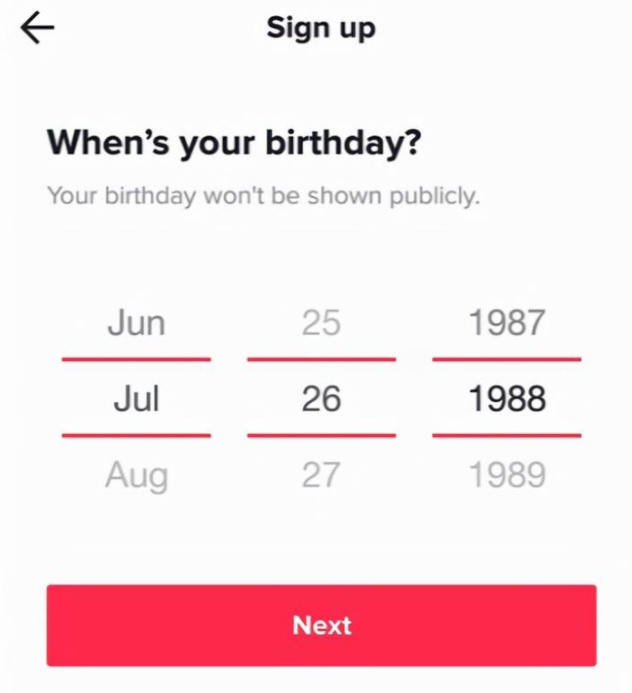The width and height of the screenshot is (632, 693).
Task: Click the red divider above 26
Action: (321, 358)
